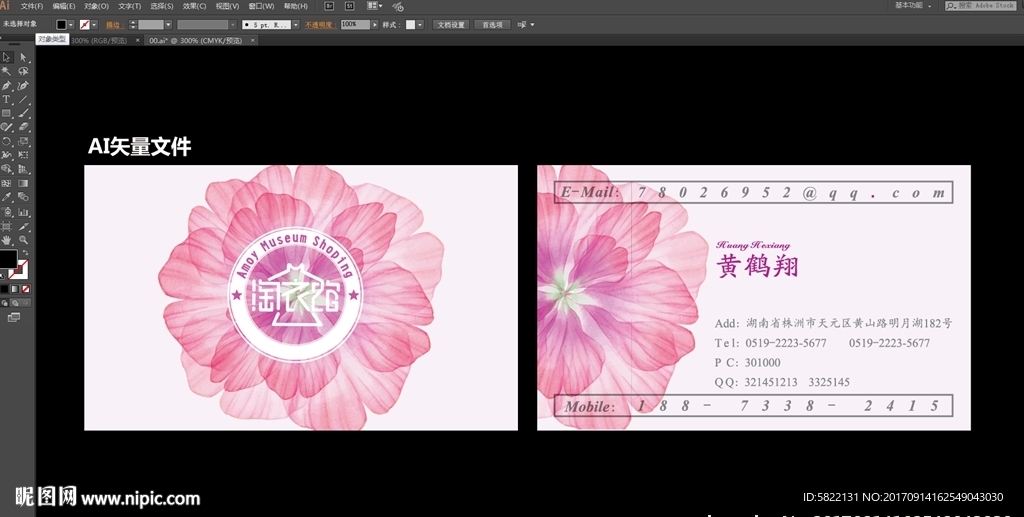Open the graphic style (样式) dropdown
Viewport: 1024px width, 517px height.
420,25
